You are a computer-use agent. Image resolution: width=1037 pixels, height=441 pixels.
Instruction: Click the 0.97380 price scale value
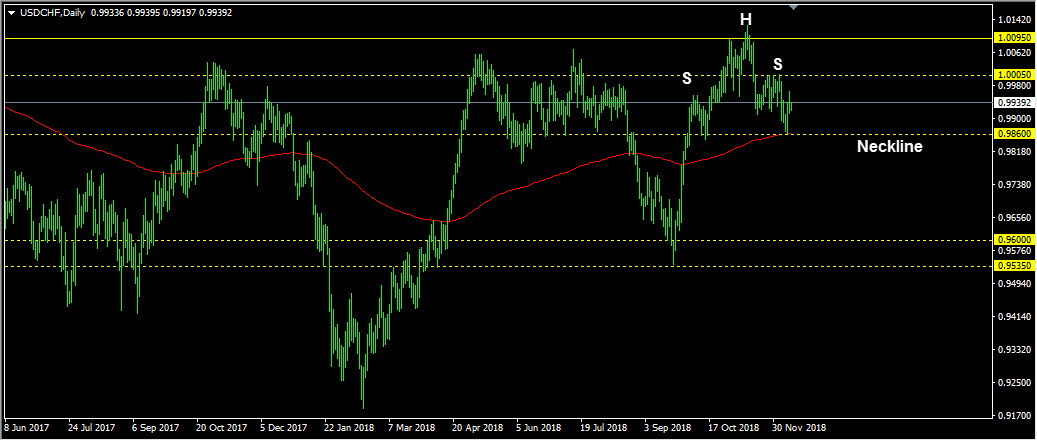[x=1016, y=185]
